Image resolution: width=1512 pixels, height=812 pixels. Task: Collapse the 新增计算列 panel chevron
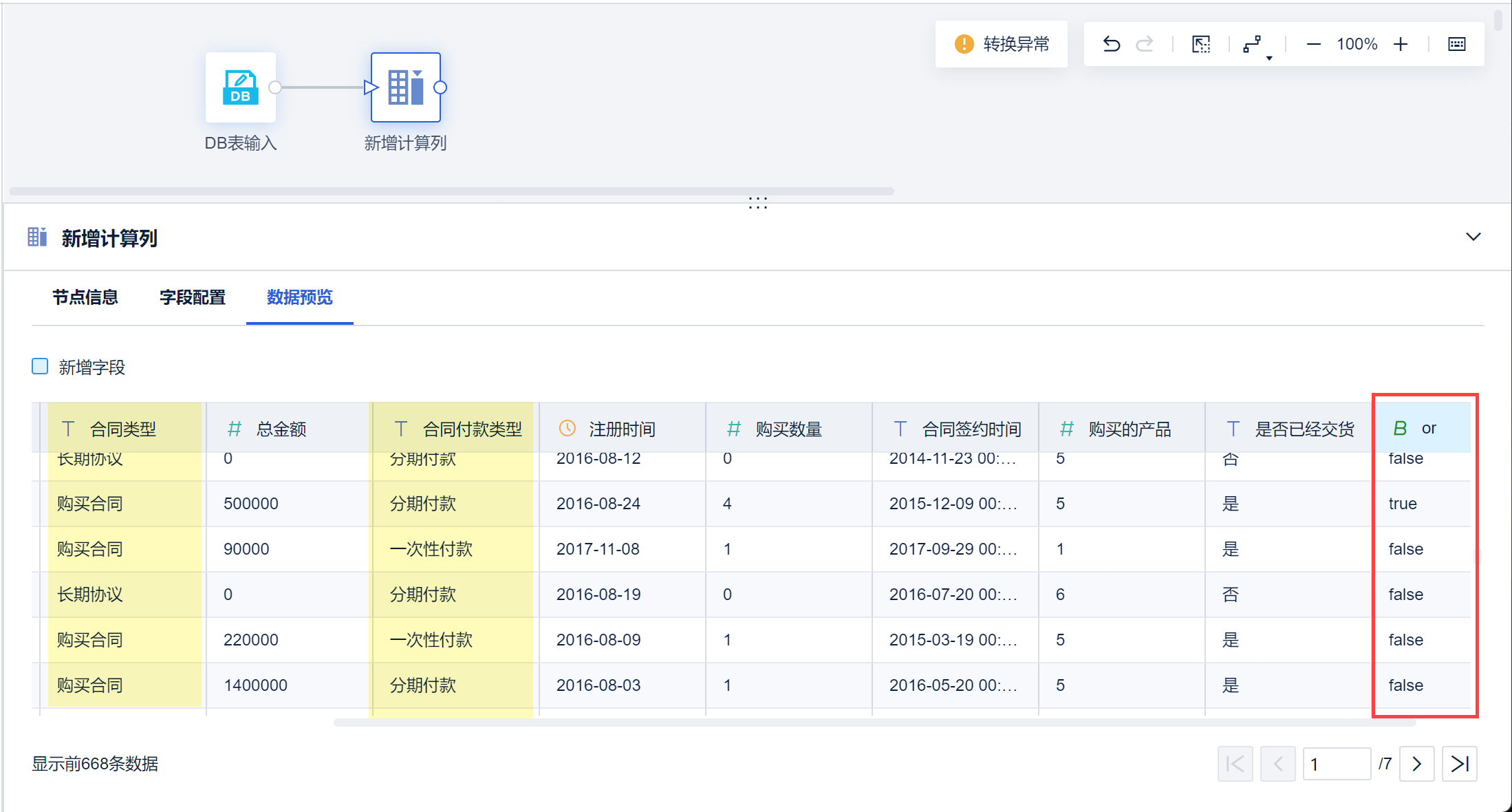coord(1473,237)
